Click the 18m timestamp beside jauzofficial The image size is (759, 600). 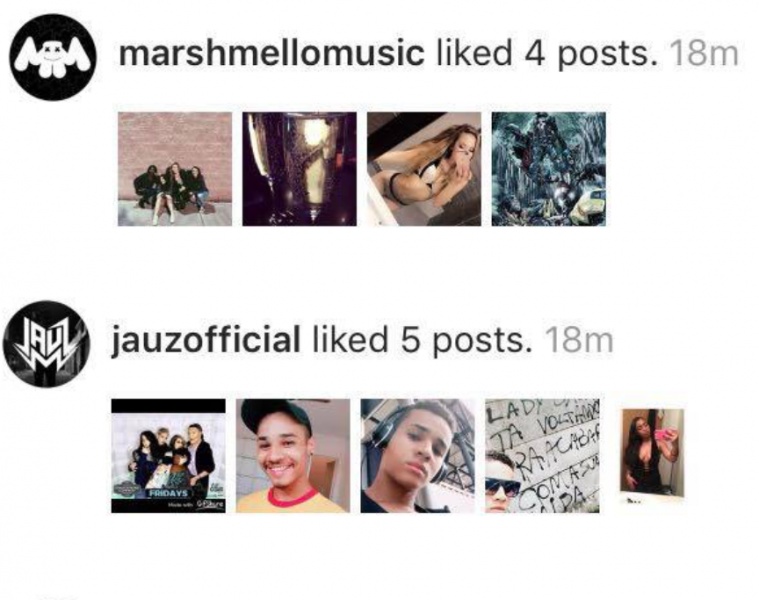coord(579,340)
